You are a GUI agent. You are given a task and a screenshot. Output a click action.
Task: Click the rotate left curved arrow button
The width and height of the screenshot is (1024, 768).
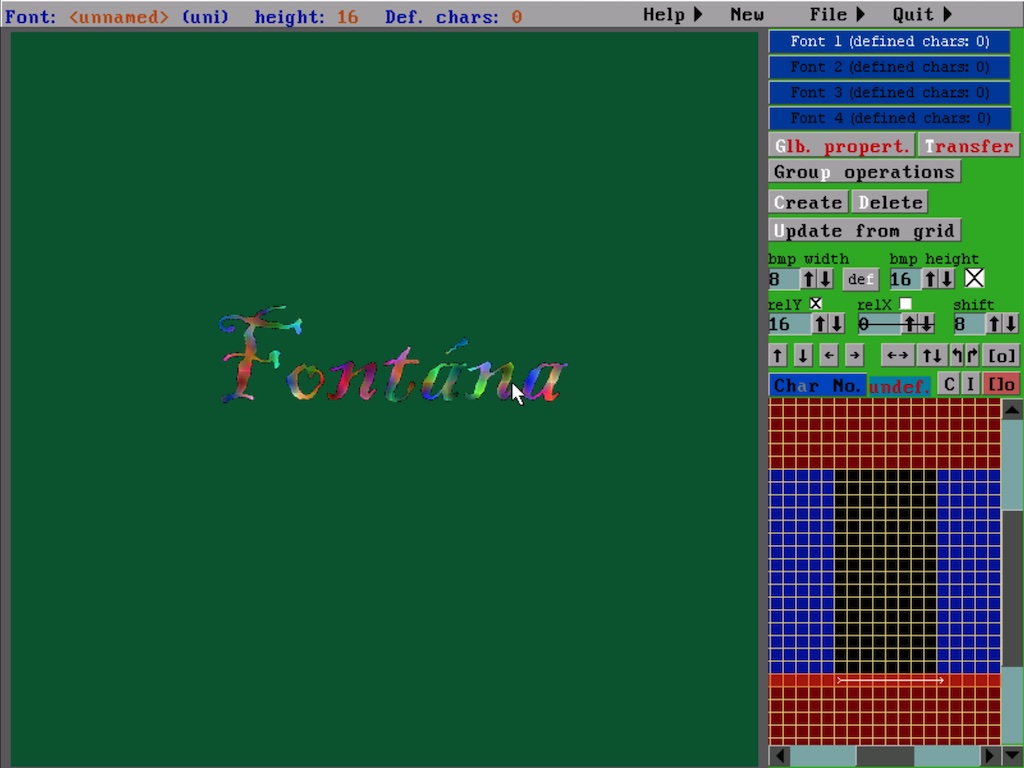click(957, 355)
